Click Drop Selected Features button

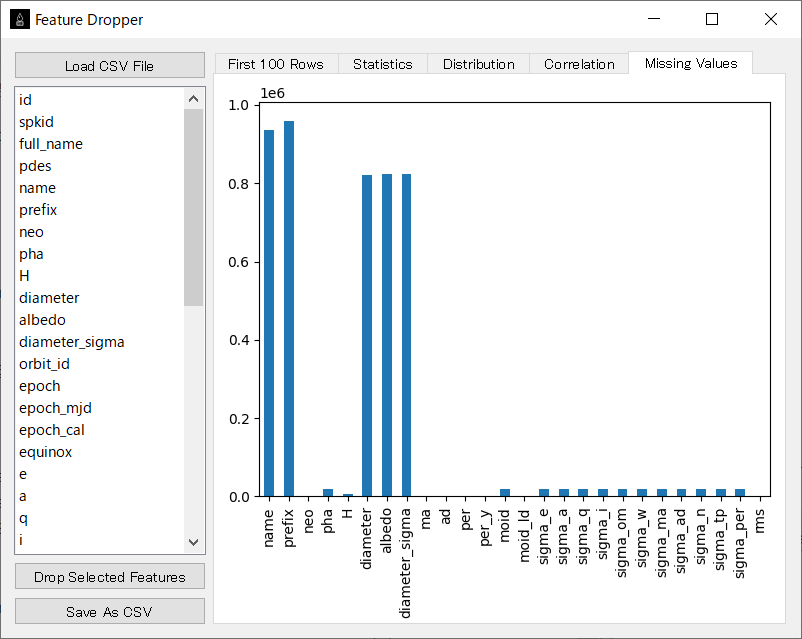pos(110,577)
